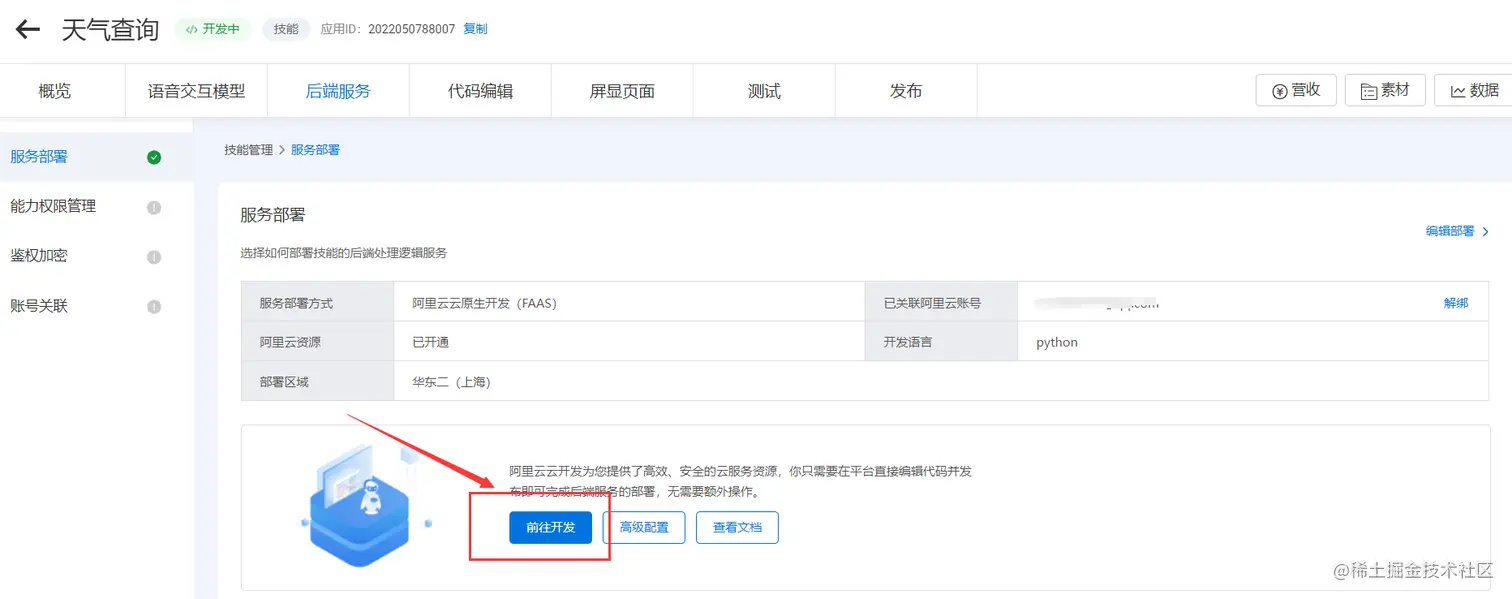Viewport: 1512px width, 599px height.
Task: Open revenue via the 营收 coin icon
Action: 1278,89
